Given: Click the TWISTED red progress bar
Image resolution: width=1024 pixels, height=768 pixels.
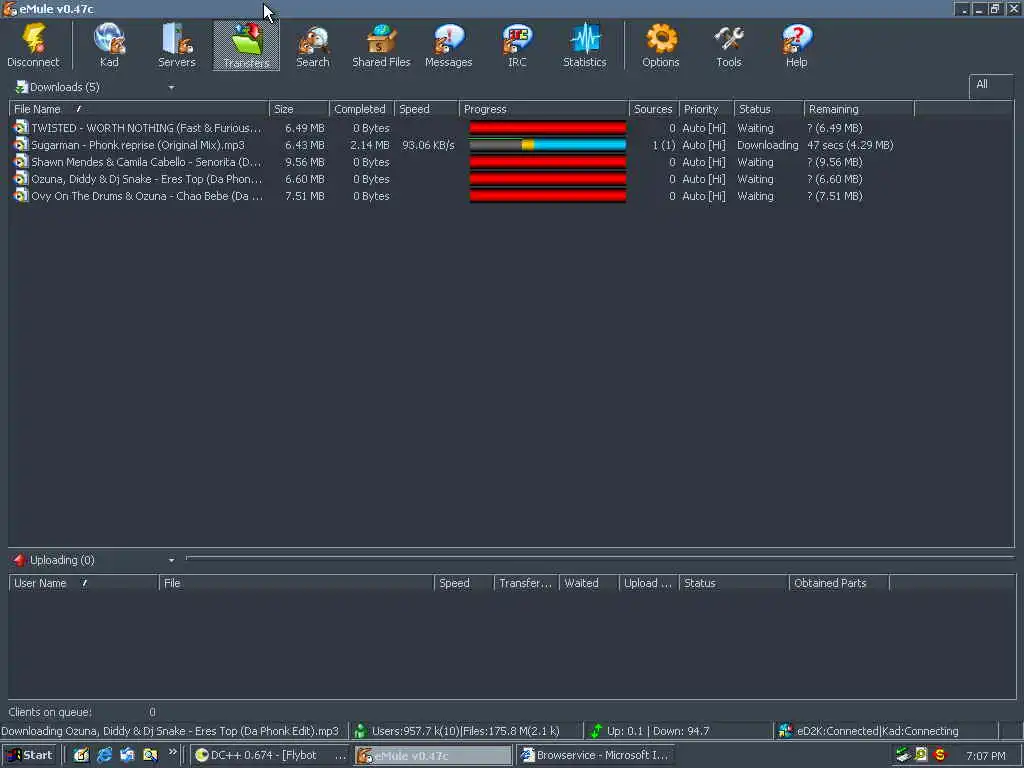Looking at the screenshot, I should [x=548, y=128].
